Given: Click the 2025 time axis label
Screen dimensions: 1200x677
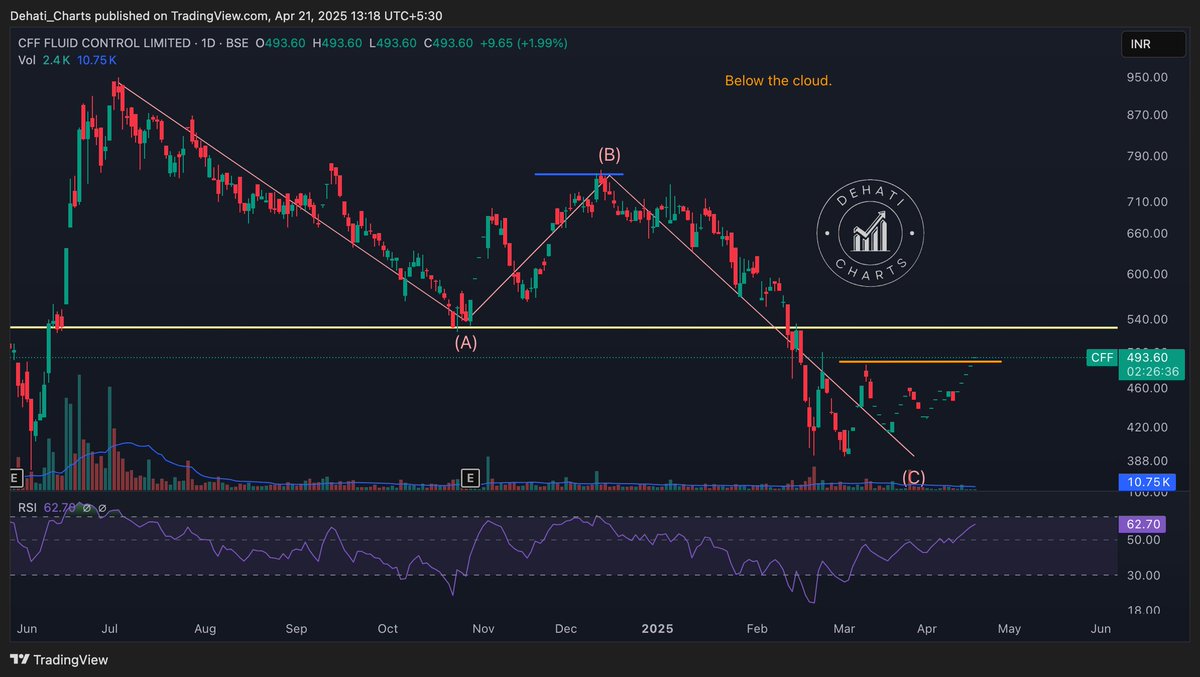Looking at the screenshot, I should click(x=657, y=629).
